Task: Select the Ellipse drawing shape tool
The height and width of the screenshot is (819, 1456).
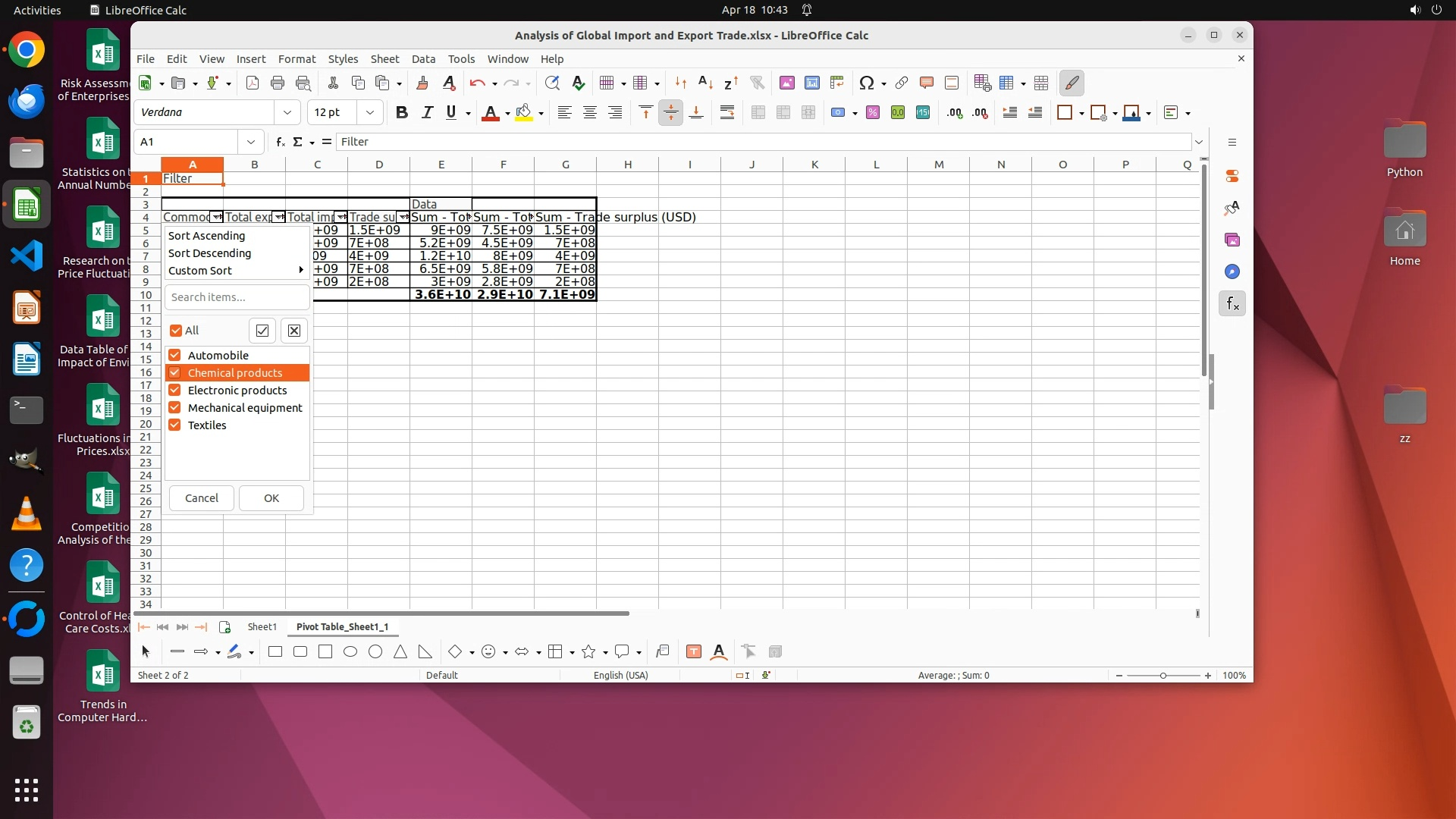Action: [x=350, y=651]
